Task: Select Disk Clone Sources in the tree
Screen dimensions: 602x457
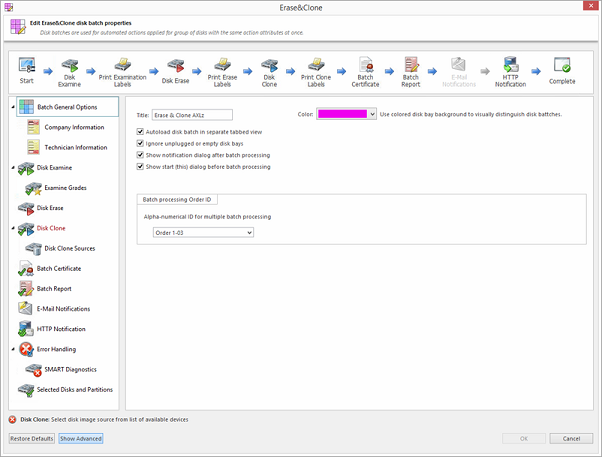Action: coord(69,248)
